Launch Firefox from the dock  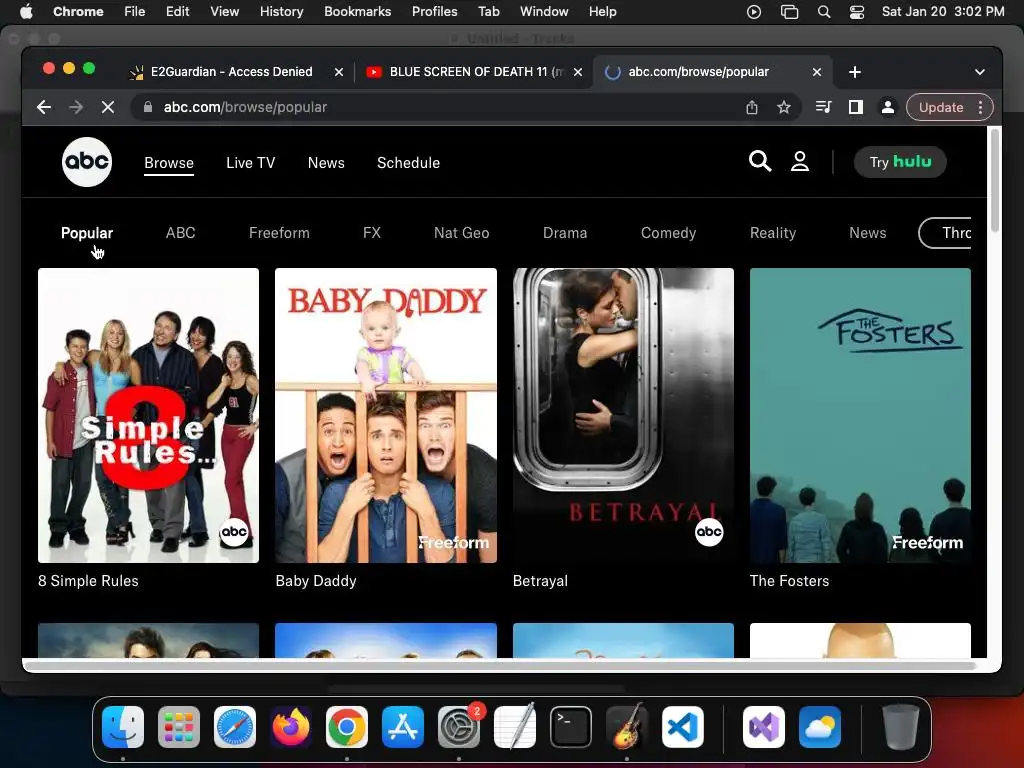click(291, 727)
